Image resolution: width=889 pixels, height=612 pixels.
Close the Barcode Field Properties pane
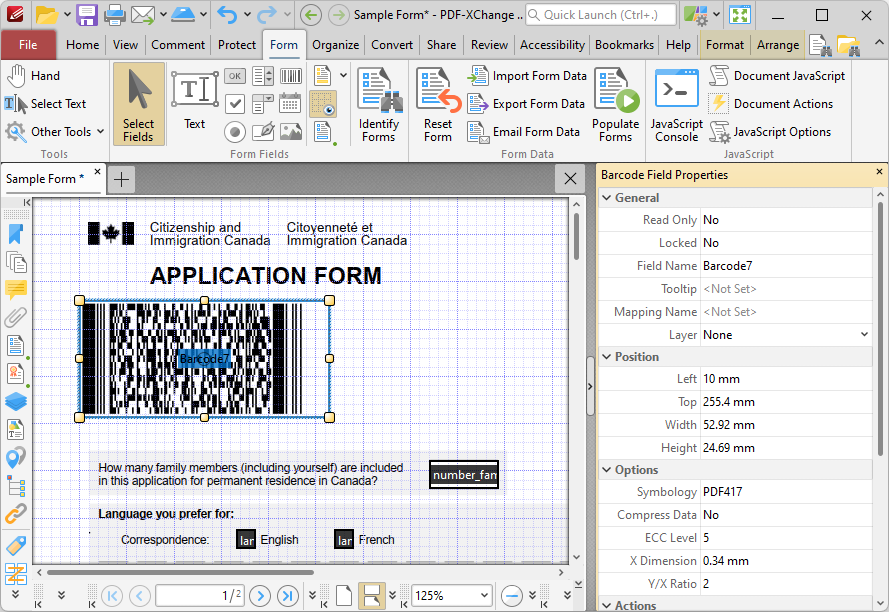(879, 172)
